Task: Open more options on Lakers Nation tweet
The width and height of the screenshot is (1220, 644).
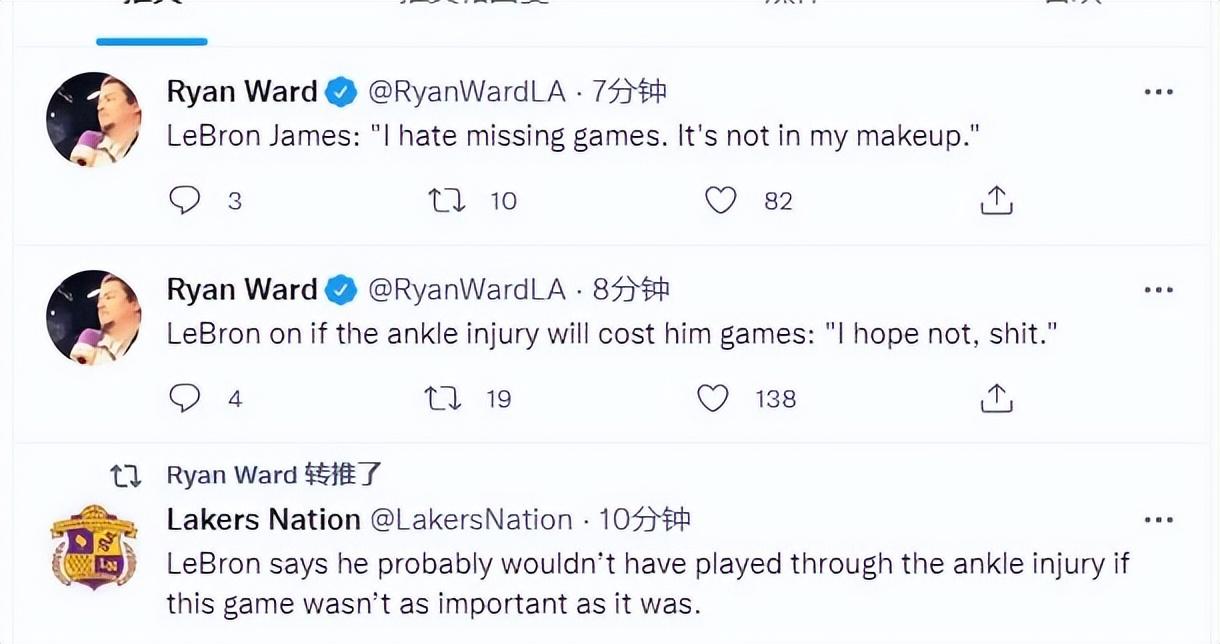Action: point(1158,520)
